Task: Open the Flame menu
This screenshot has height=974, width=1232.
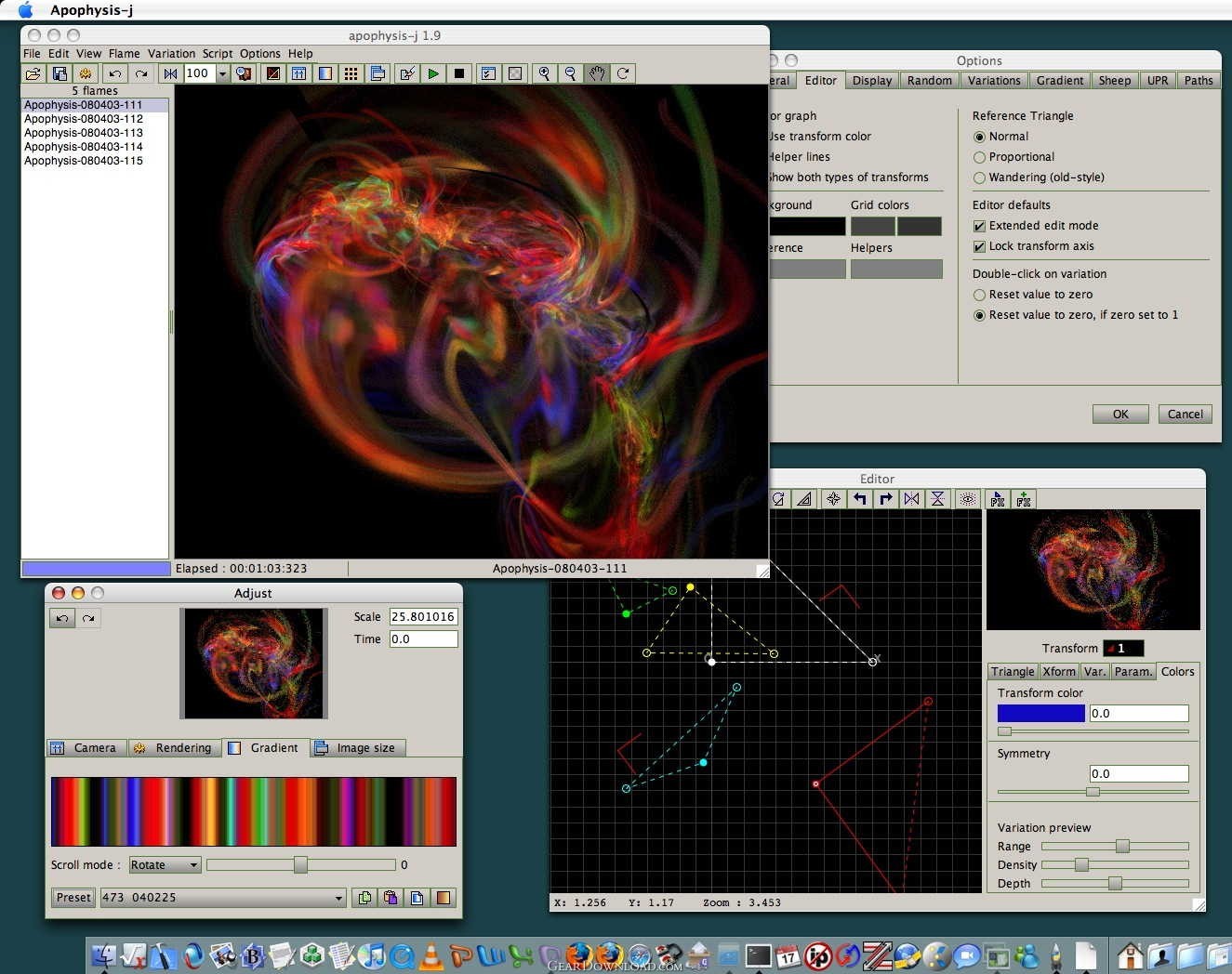Action: coord(124,54)
